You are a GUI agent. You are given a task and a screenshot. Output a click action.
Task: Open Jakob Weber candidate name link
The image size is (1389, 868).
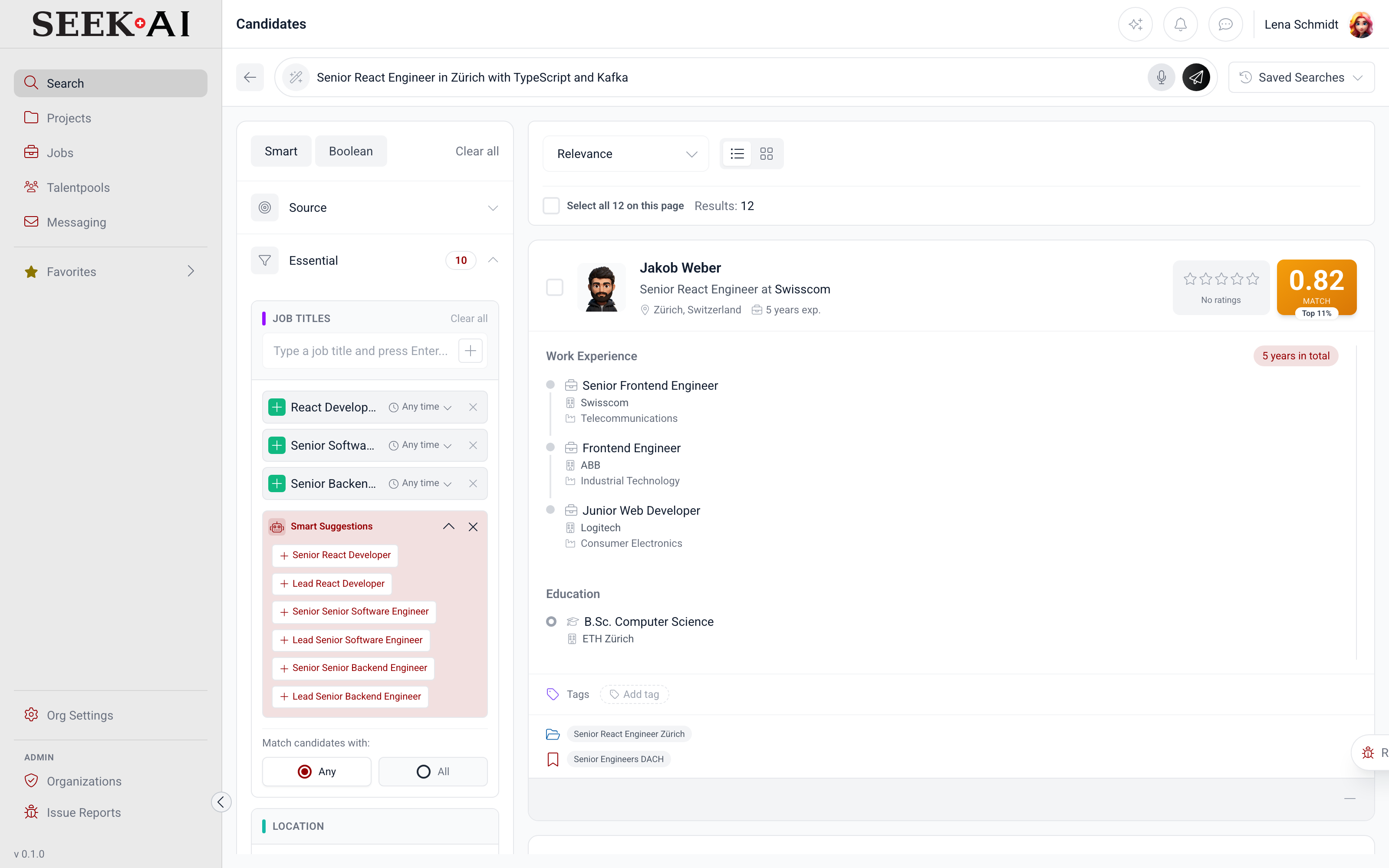pos(680,267)
